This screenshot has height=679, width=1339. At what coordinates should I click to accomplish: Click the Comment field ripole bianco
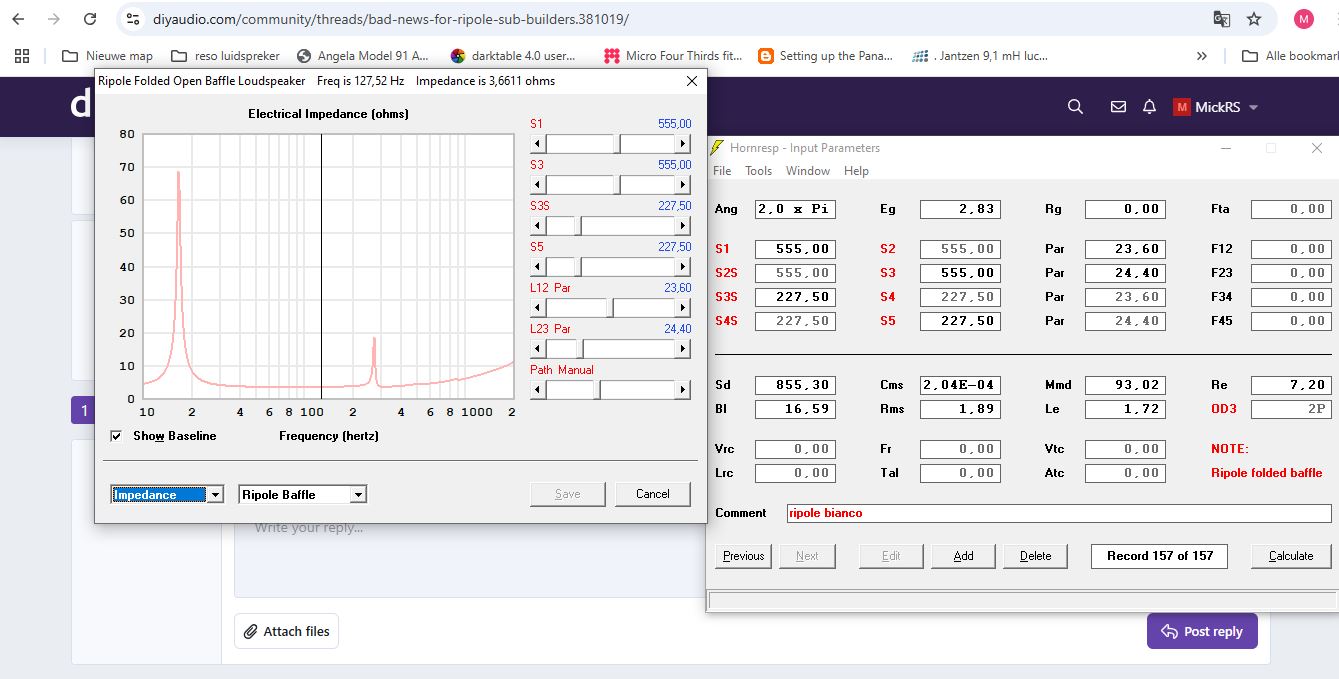coord(1059,513)
